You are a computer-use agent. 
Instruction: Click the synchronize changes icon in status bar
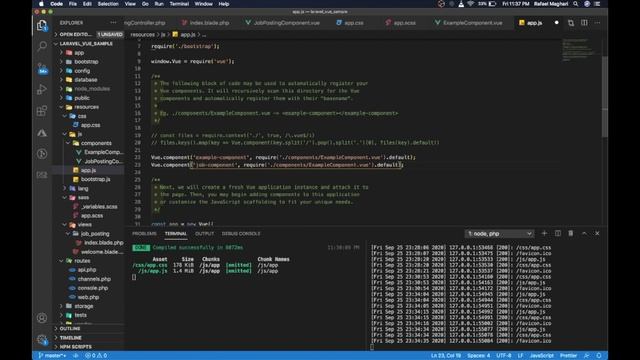click(76, 356)
